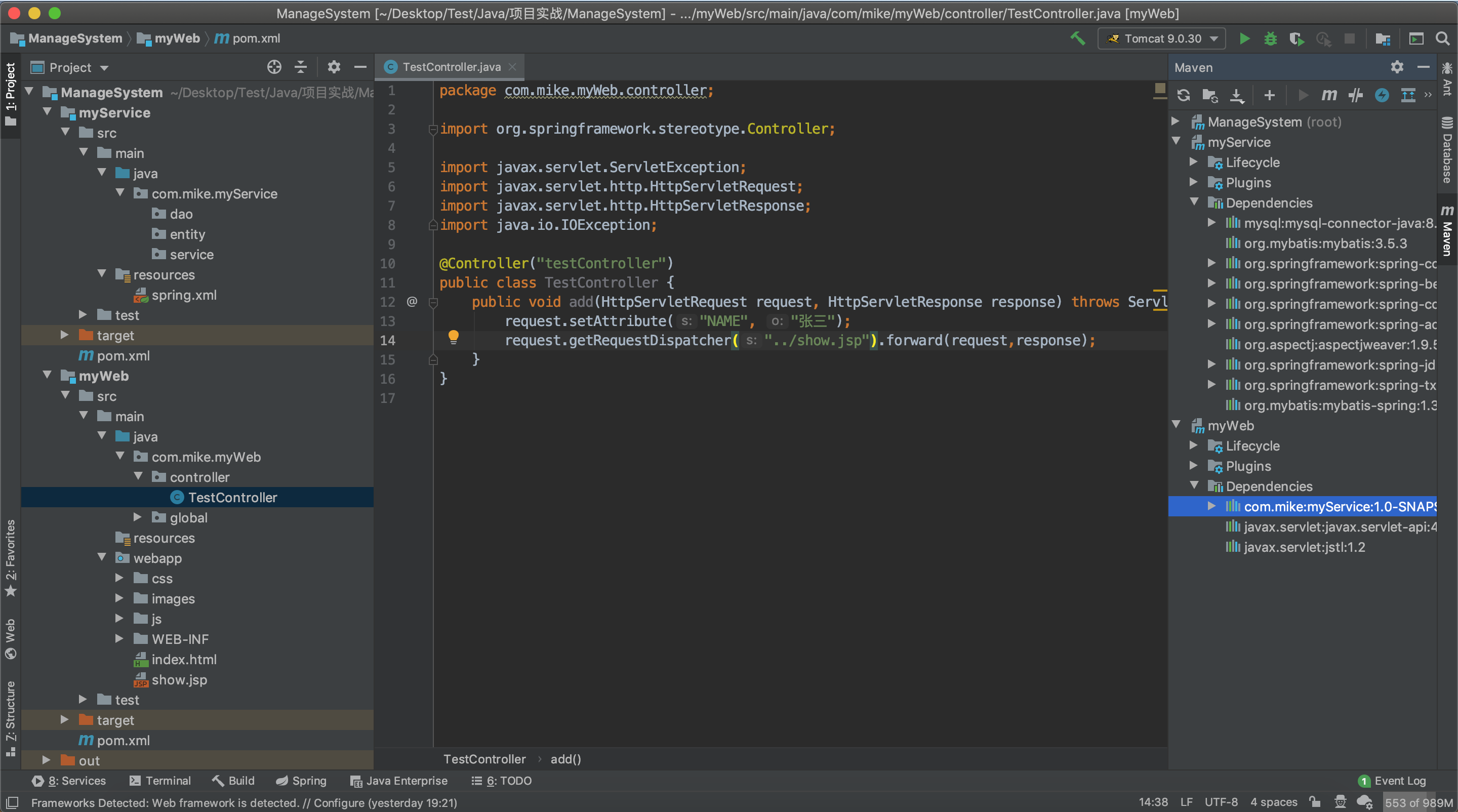This screenshot has width=1458, height=812.
Task: Click the LF line separator in status bar
Action: 1186,802
